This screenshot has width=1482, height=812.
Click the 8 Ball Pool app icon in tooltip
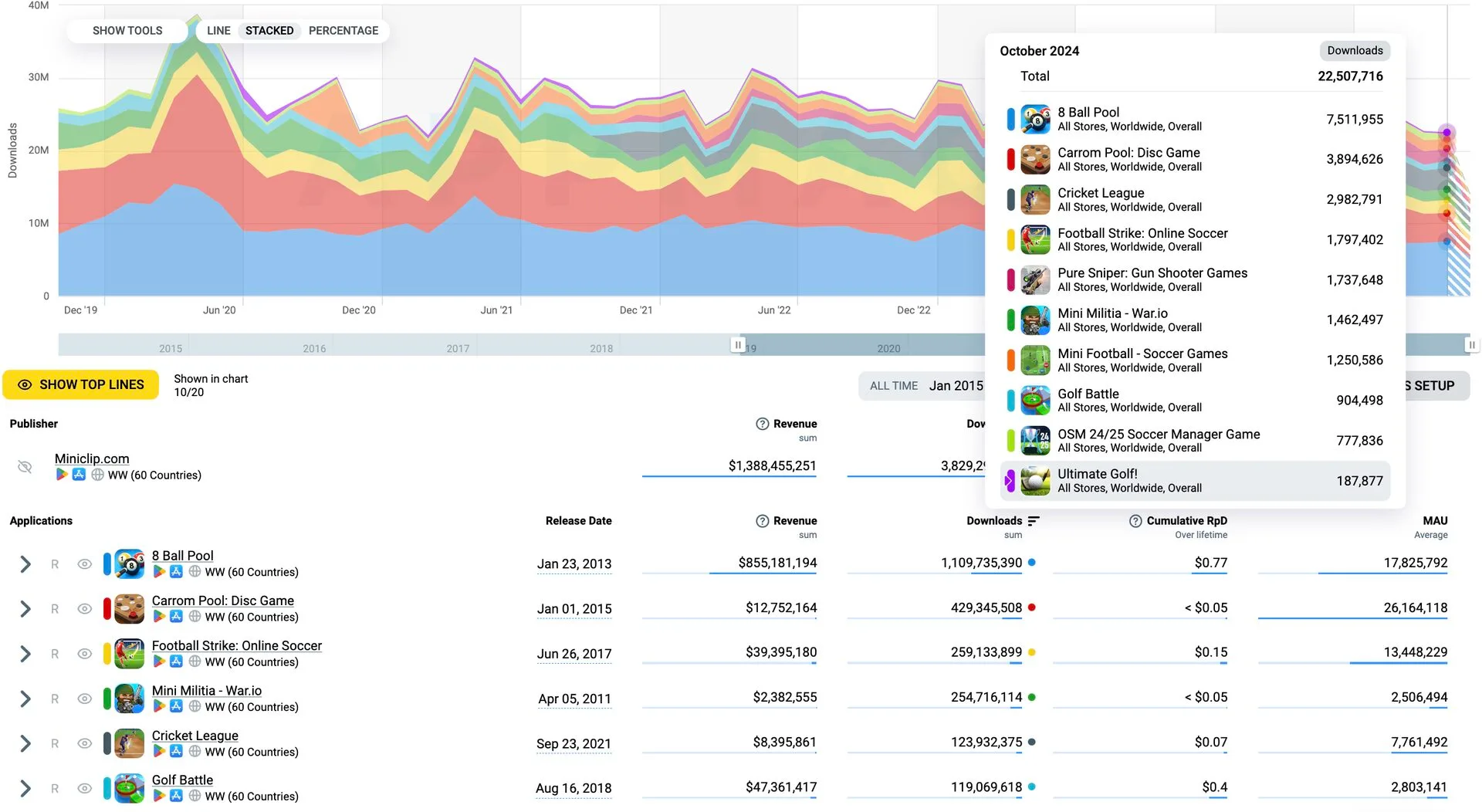(x=1035, y=120)
